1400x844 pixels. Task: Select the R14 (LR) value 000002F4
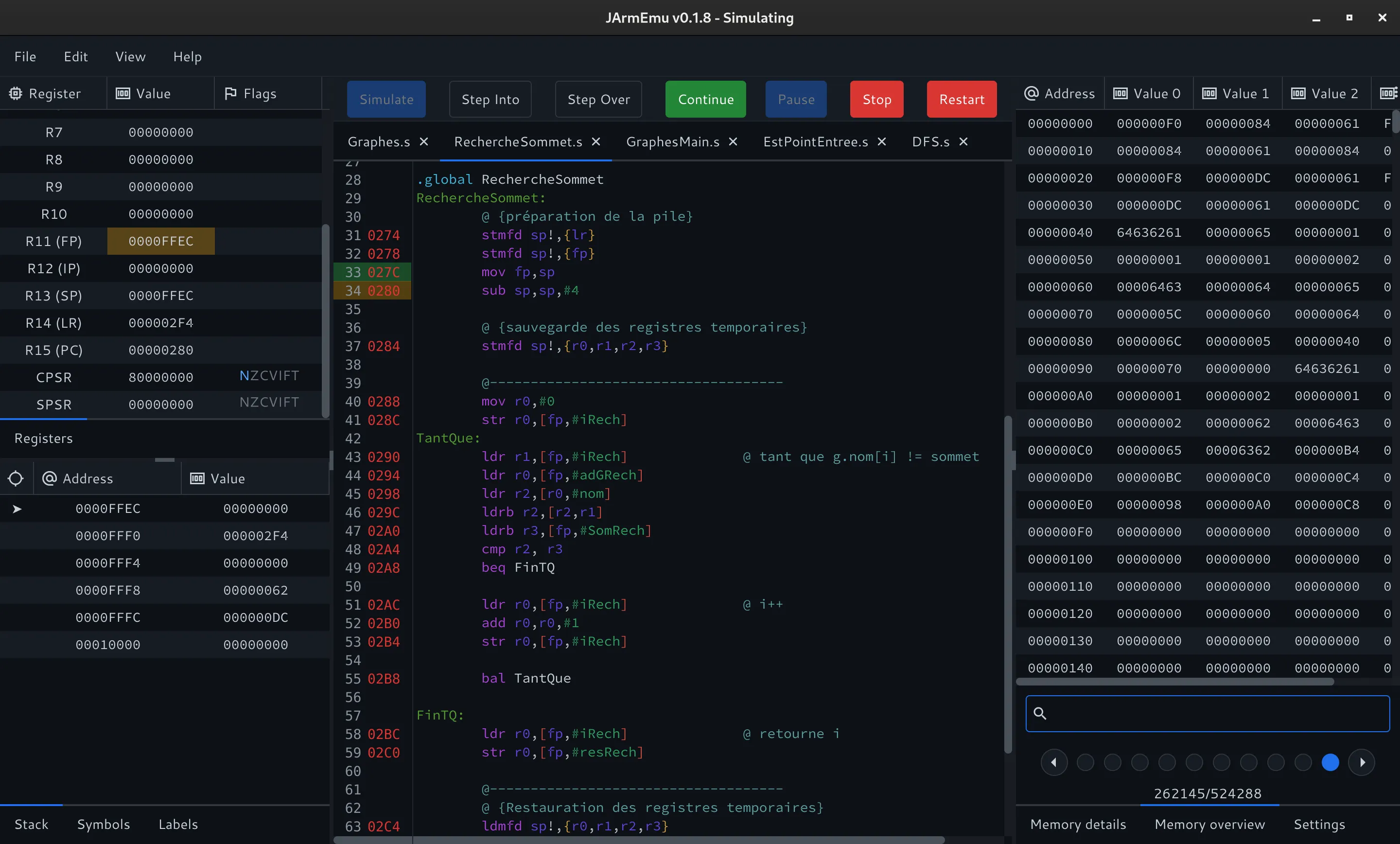[x=161, y=323]
